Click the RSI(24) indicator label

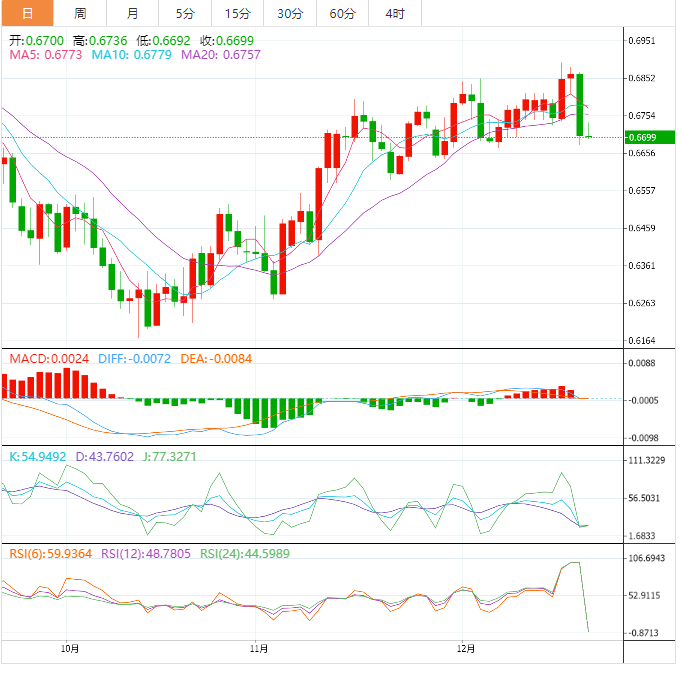247,553
